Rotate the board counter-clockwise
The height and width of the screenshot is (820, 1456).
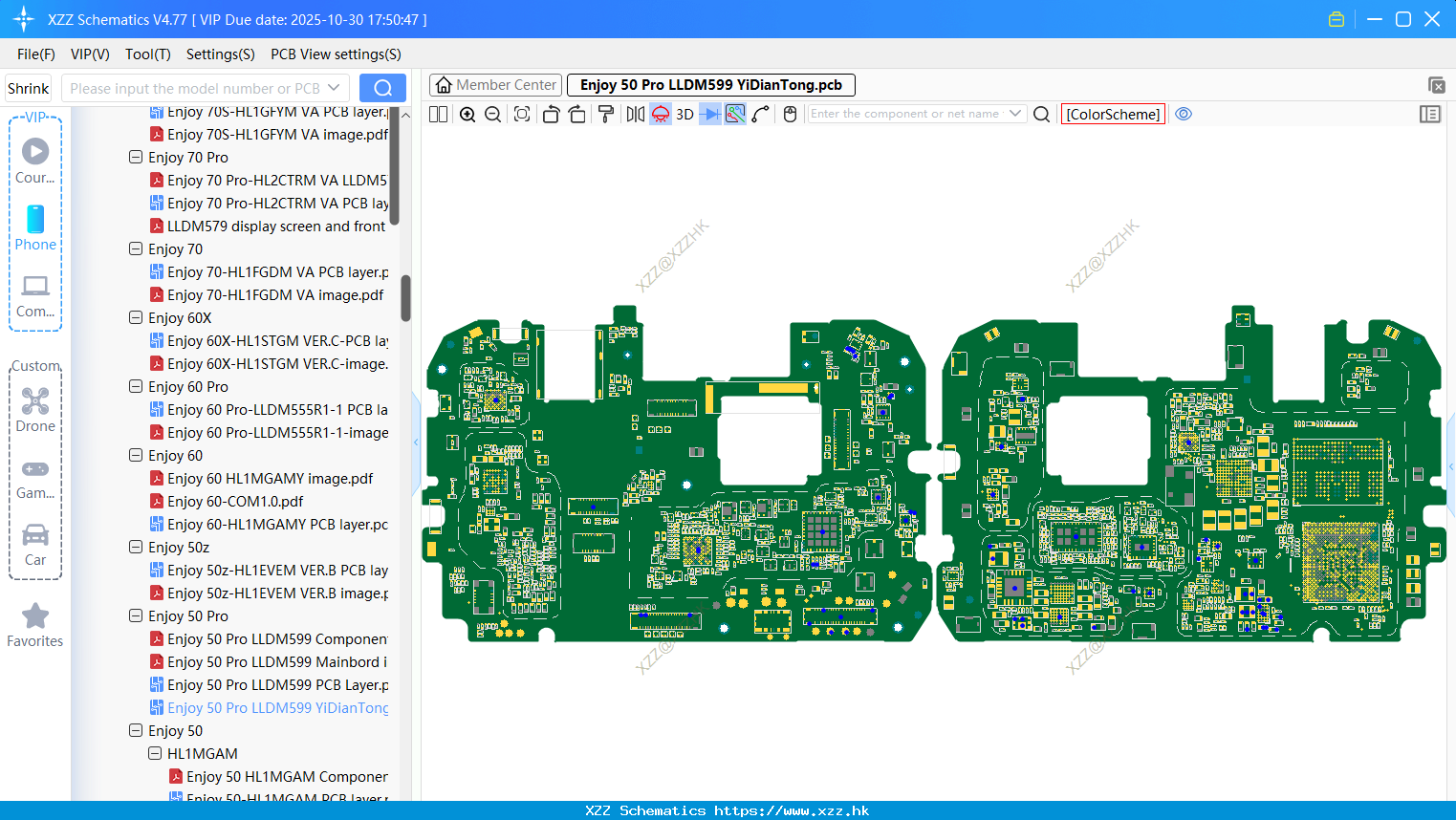tap(551, 114)
